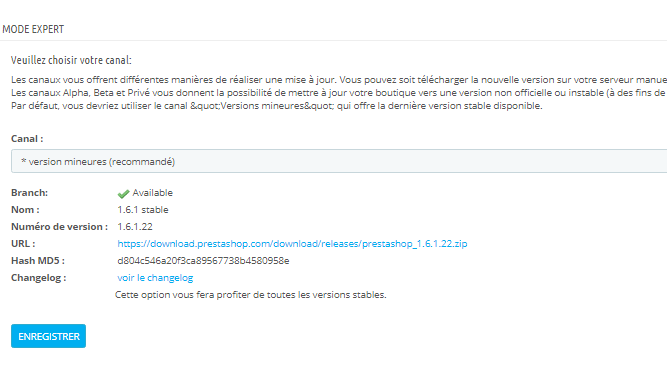Click the Par défaut vous devriez utiliser sentence
The height and width of the screenshot is (370, 667).
tap(276, 105)
